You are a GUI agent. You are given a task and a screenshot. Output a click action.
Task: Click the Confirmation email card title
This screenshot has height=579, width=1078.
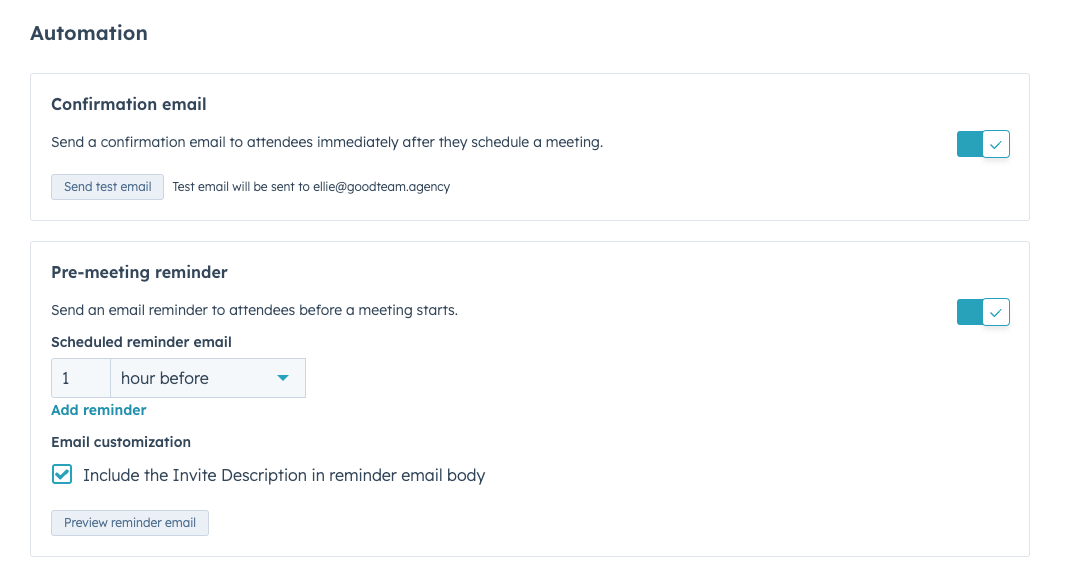pos(129,105)
